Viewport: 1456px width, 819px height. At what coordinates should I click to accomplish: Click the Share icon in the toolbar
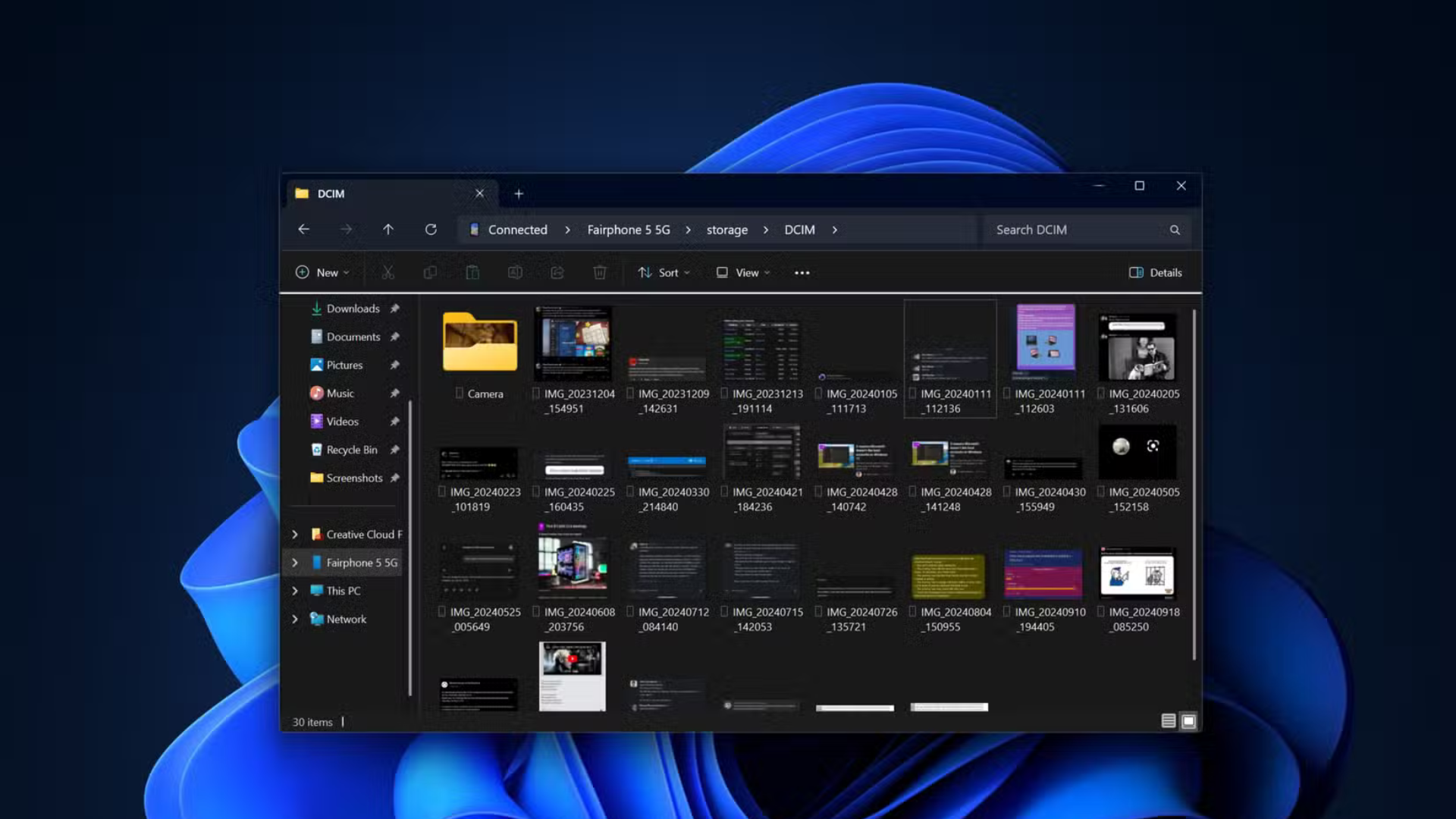[557, 272]
